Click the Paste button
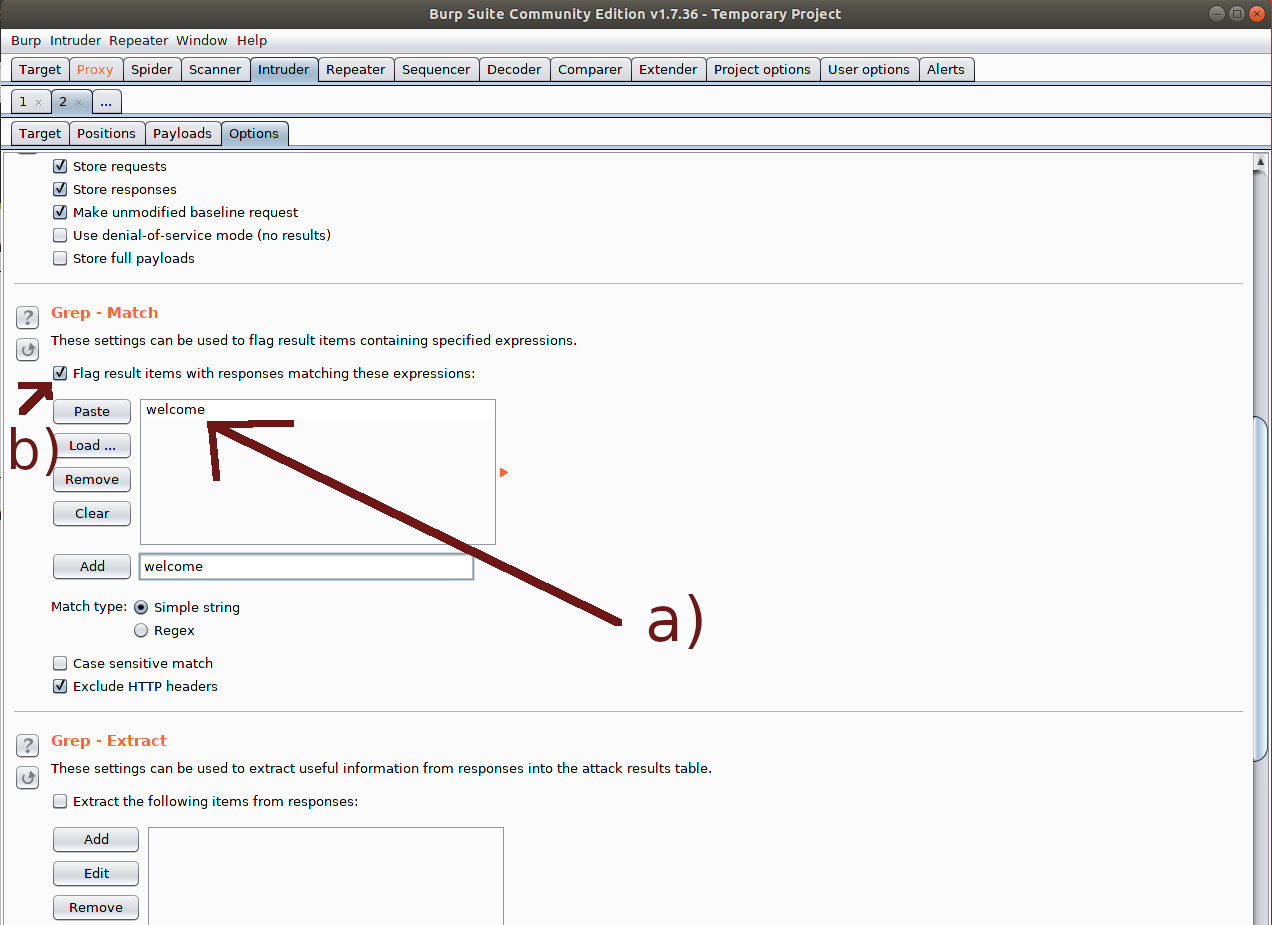The width and height of the screenshot is (1272, 925). (92, 411)
